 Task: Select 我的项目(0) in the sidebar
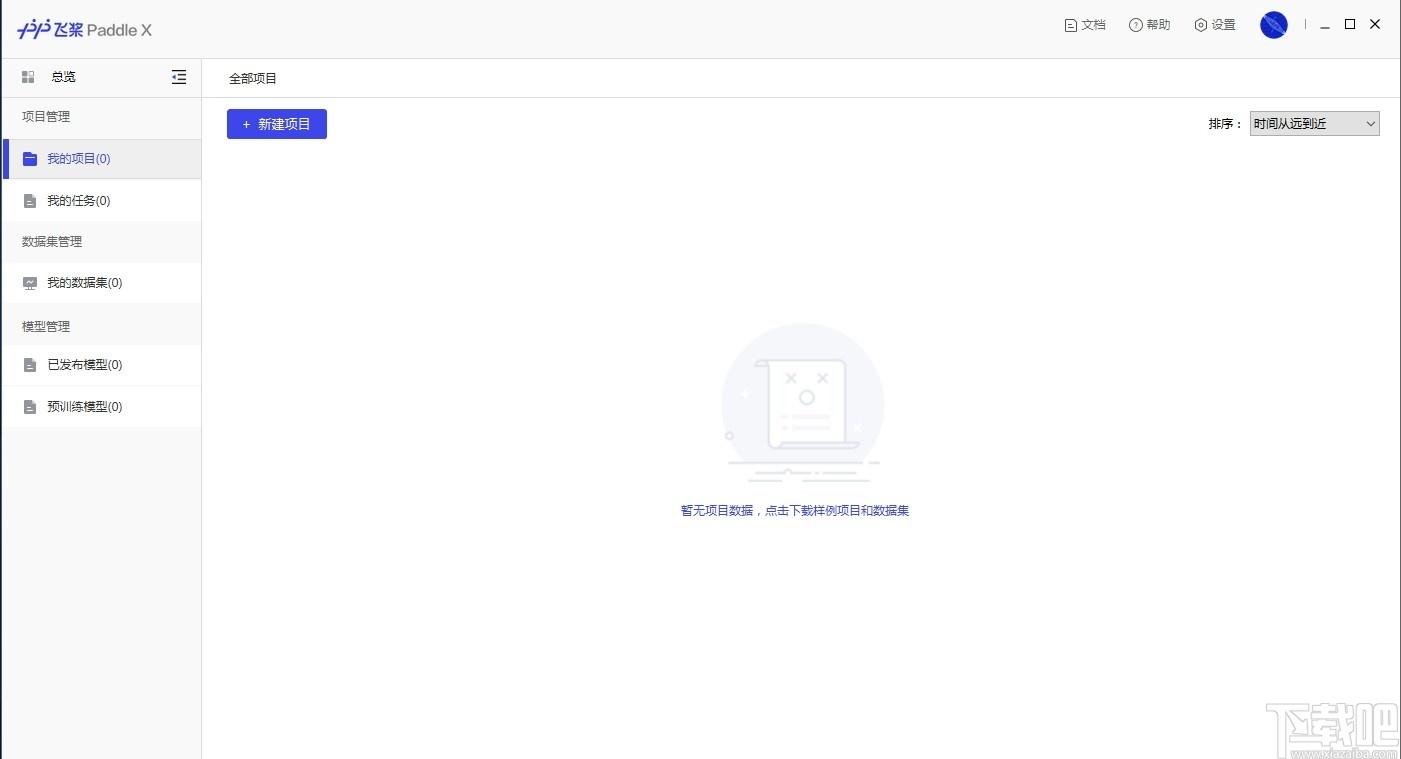coord(101,159)
